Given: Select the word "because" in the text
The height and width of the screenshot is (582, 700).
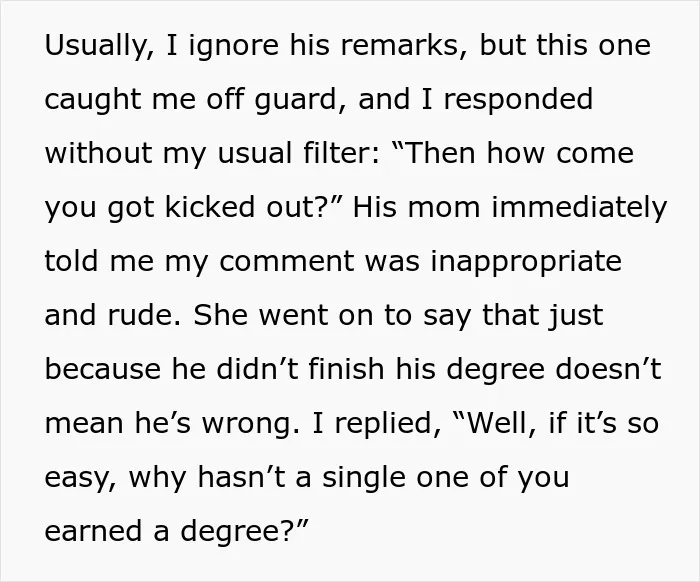Looking at the screenshot, I should click(x=103, y=370).
